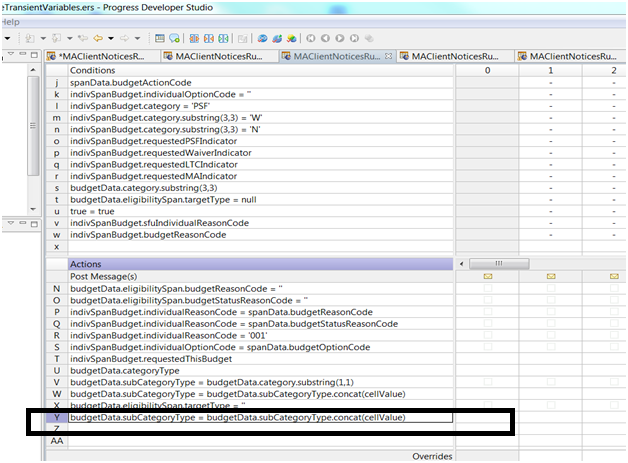Screen dimensions: 628x463
Task: Click the horizontal scrollbar left arrow
Action: (x=461, y=264)
